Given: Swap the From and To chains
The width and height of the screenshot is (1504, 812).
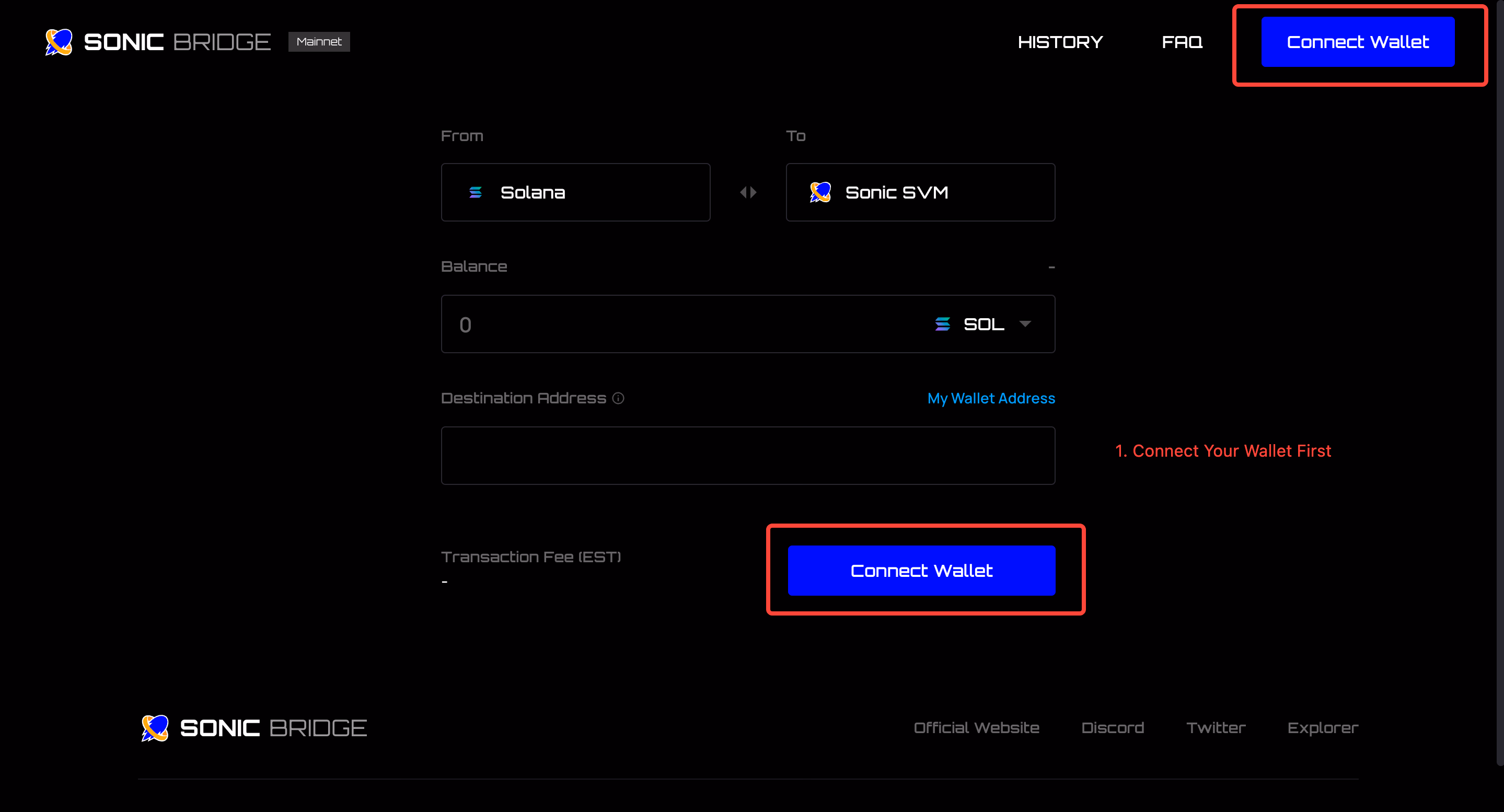Looking at the screenshot, I should (748, 192).
